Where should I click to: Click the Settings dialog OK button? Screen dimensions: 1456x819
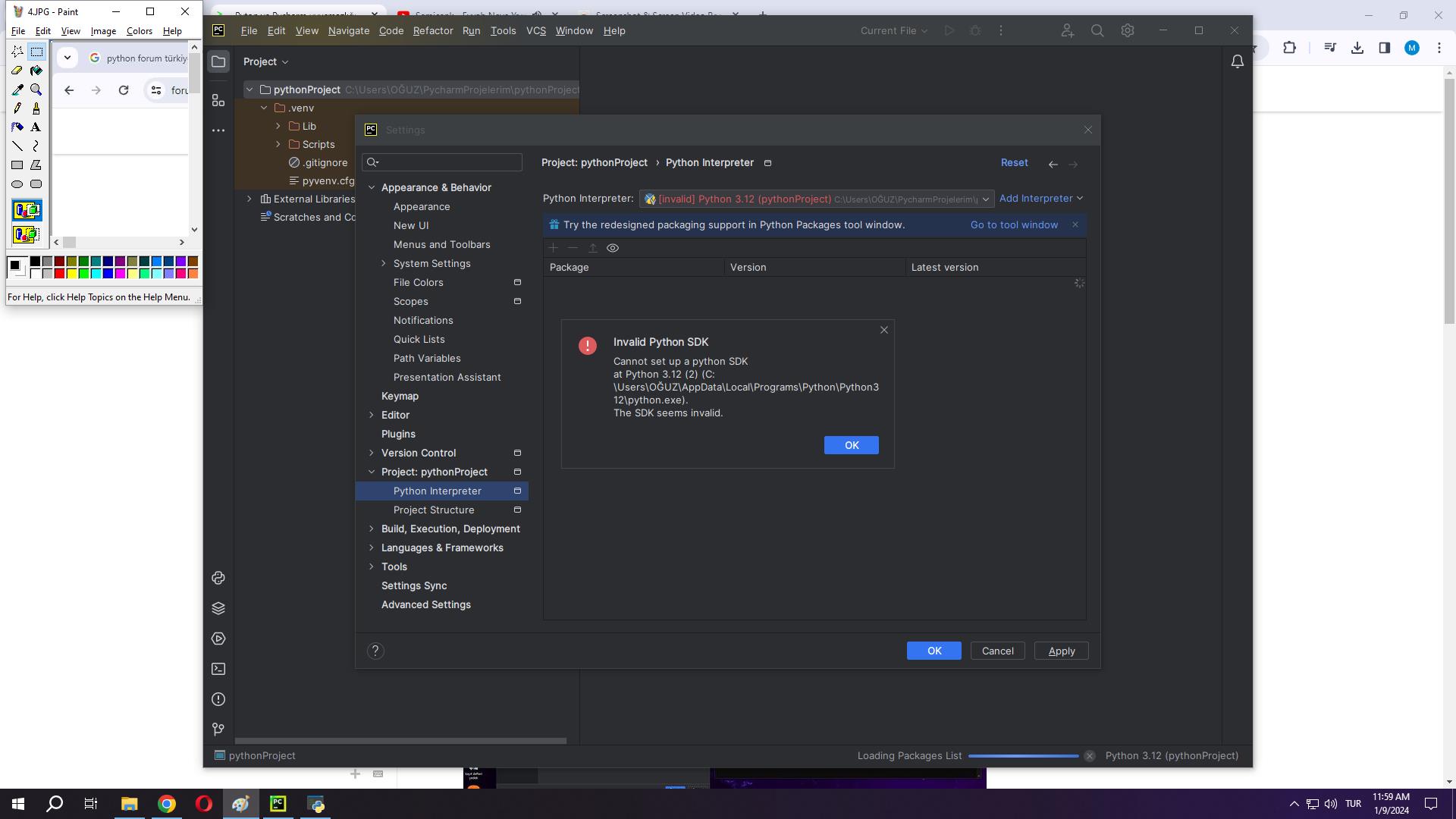(934, 651)
